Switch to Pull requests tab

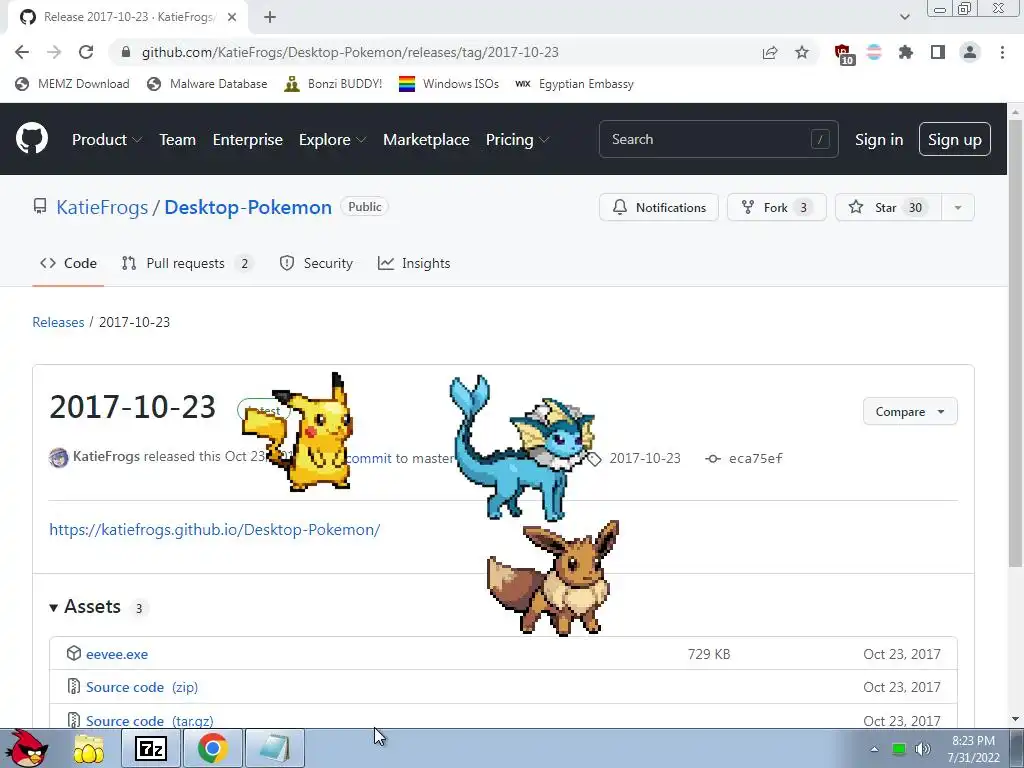(x=187, y=263)
